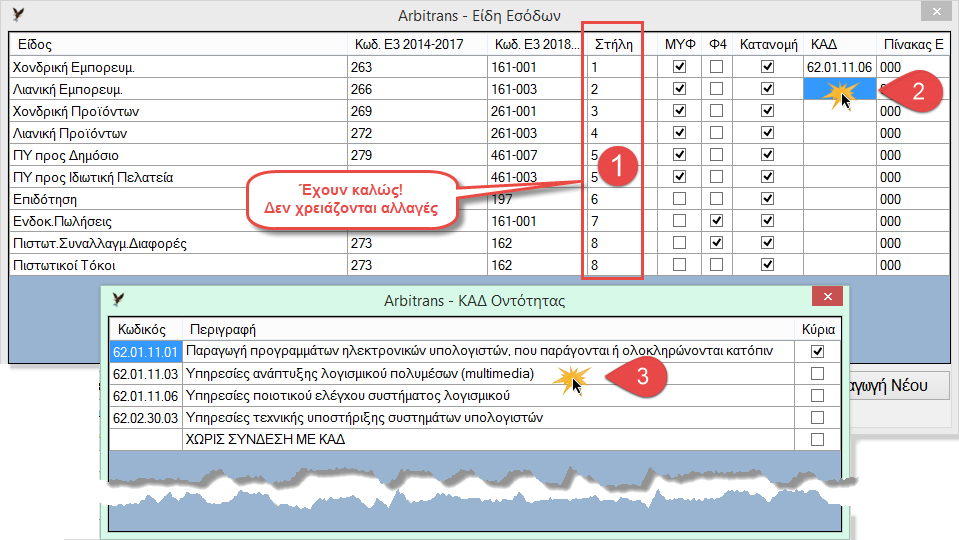Screen dimensions: 959x540
Task: Click the Κωδ. Ε3 2014-2017 column header
Action: (x=418, y=45)
